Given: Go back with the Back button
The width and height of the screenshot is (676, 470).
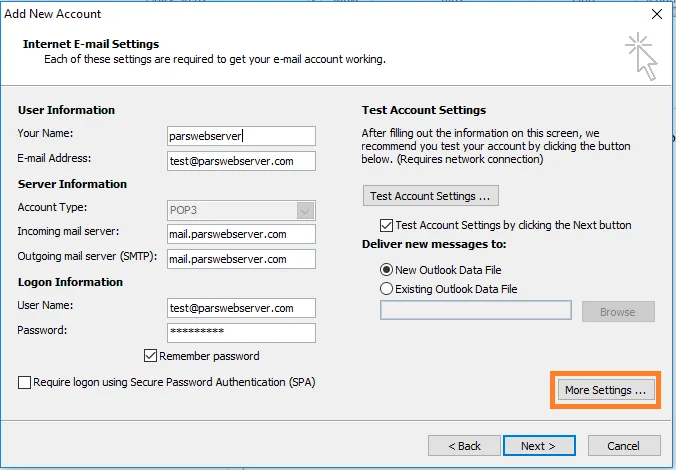Looking at the screenshot, I should tap(464, 445).
